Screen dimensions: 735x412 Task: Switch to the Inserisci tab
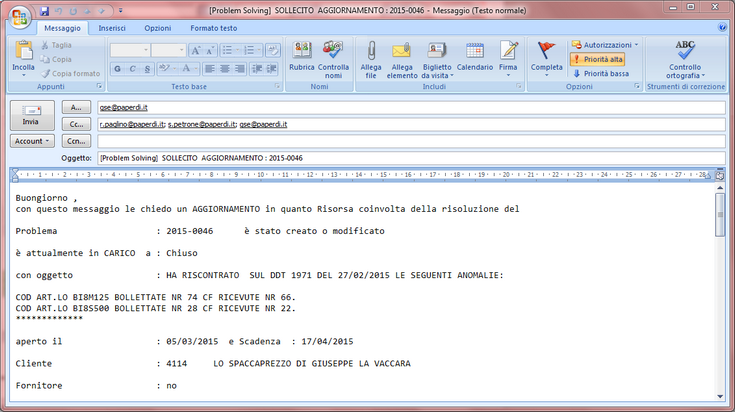click(x=112, y=28)
